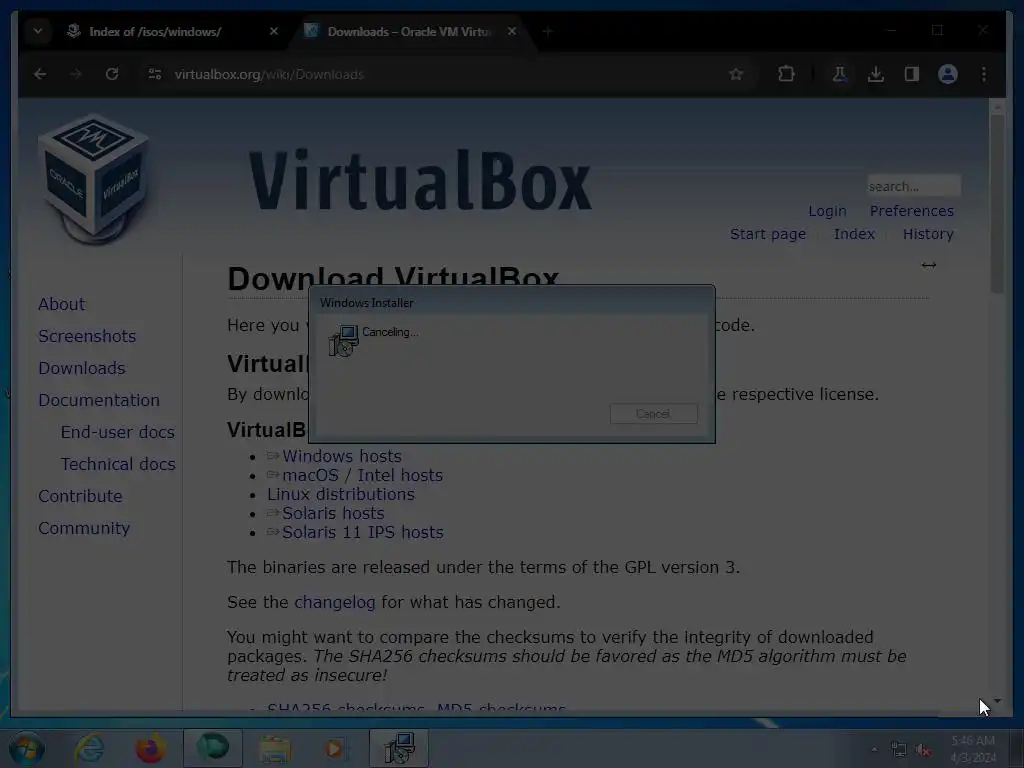Image resolution: width=1024 pixels, height=768 pixels.
Task: Select the Downloads – Oracle VM VirtualBox tab
Action: tap(409, 31)
